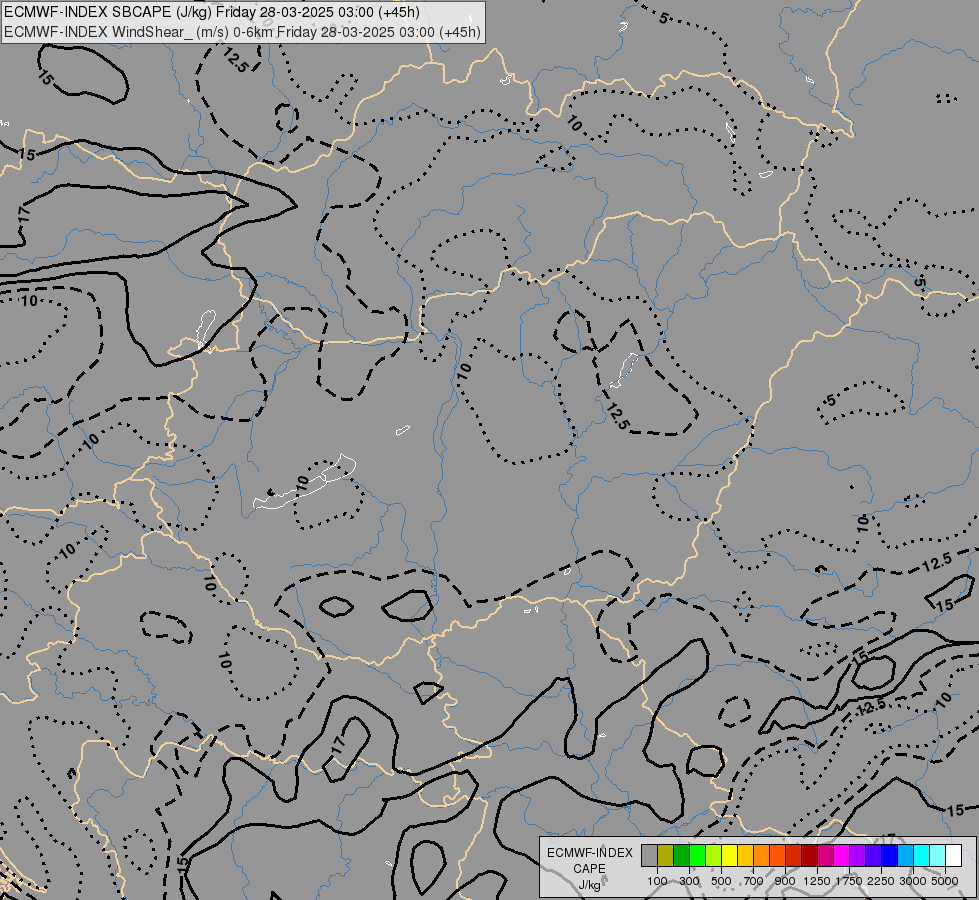This screenshot has width=979, height=900.
Task: Select the crimson-pink swatch after 1250 tick
Action: 825,856
